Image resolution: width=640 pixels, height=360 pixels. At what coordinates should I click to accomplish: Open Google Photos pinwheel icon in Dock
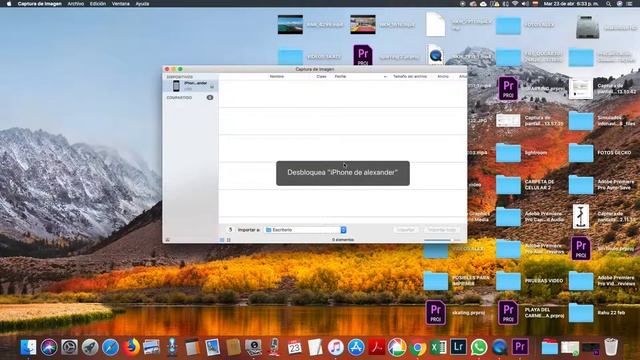click(x=397, y=347)
